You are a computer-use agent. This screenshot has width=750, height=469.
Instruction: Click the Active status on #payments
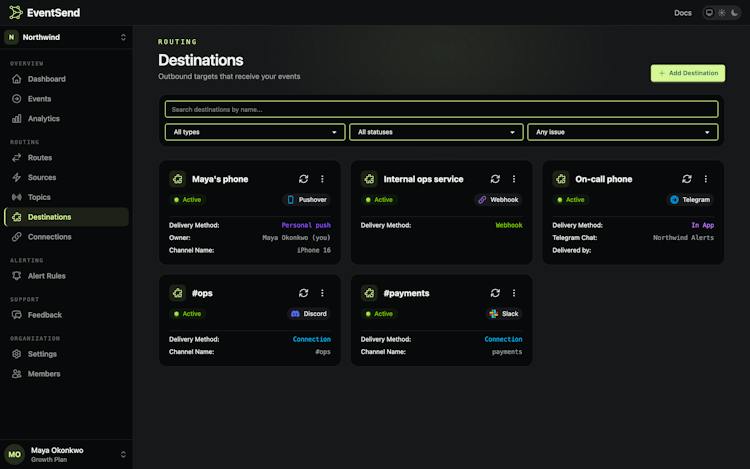pyautogui.click(x=379, y=314)
